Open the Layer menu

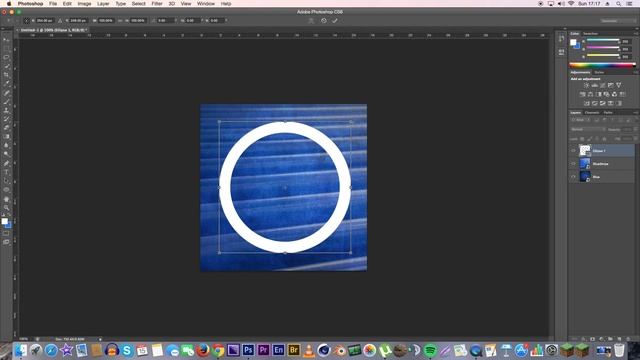[103, 4]
